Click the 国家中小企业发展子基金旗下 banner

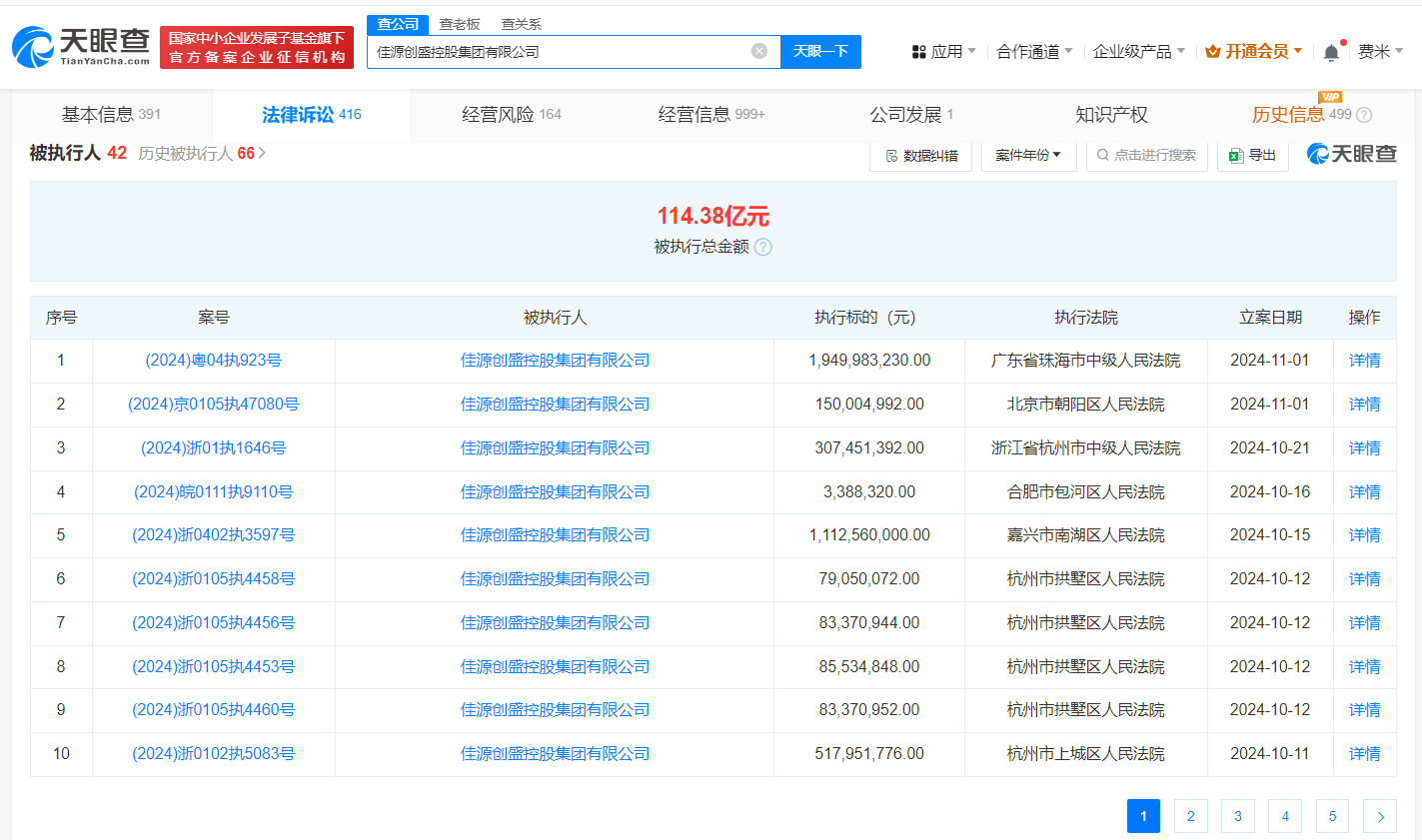click(x=257, y=47)
